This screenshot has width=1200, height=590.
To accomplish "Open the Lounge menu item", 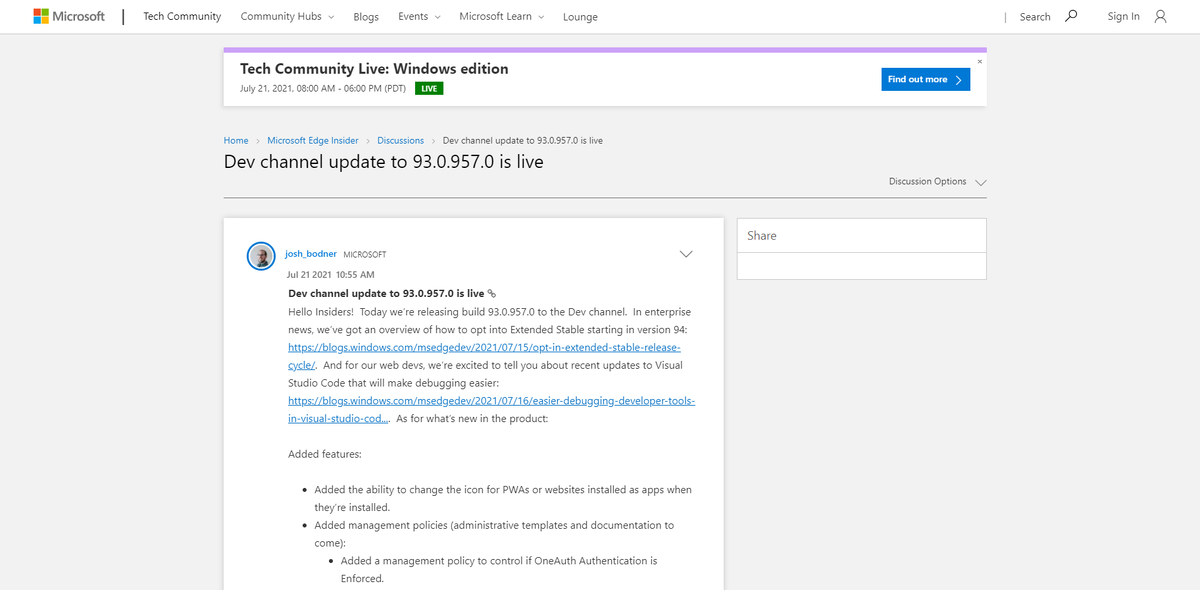I will click(x=580, y=17).
